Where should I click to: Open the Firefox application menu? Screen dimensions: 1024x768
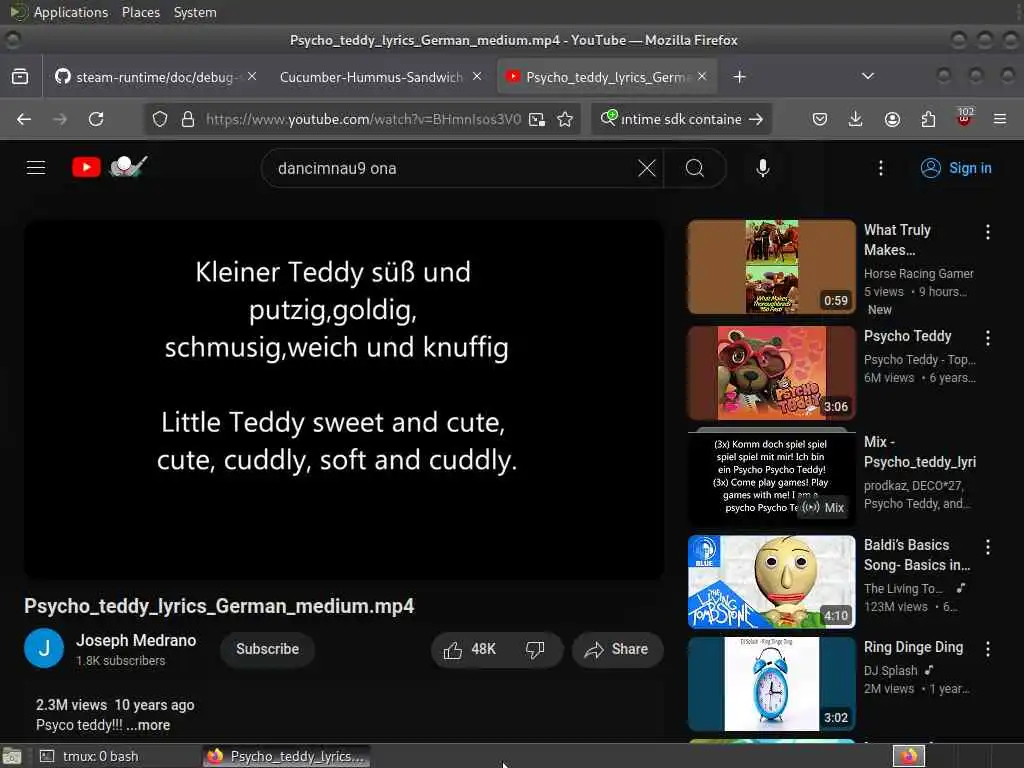pos(1000,120)
